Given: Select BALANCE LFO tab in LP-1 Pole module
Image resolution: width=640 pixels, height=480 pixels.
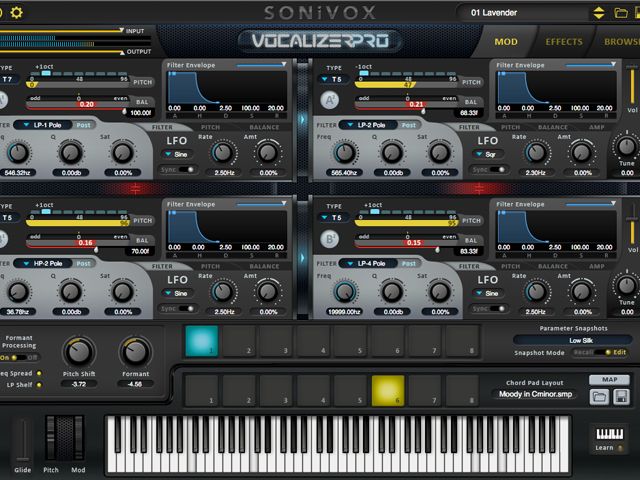Looking at the screenshot, I should coord(264,127).
